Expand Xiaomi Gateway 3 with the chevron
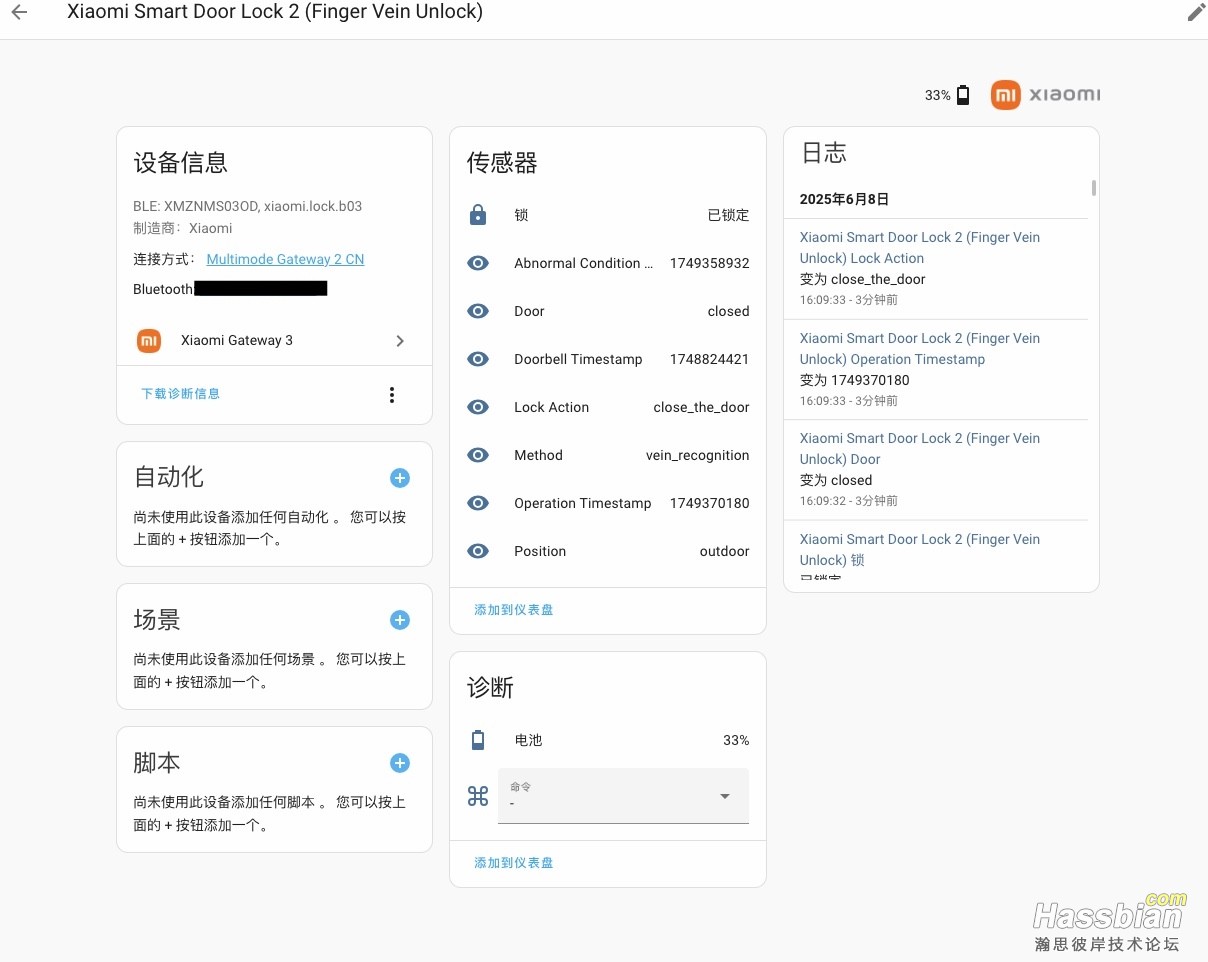1208x962 pixels. (x=400, y=341)
